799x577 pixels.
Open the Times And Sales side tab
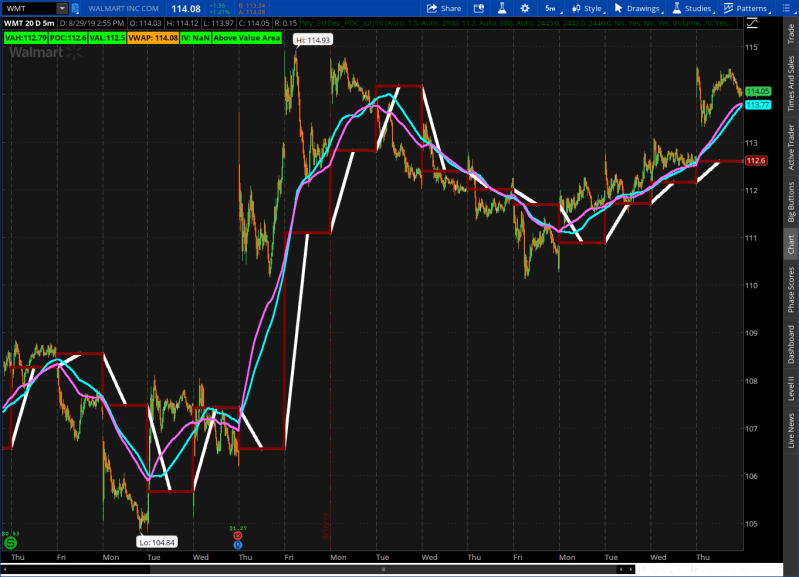790,83
